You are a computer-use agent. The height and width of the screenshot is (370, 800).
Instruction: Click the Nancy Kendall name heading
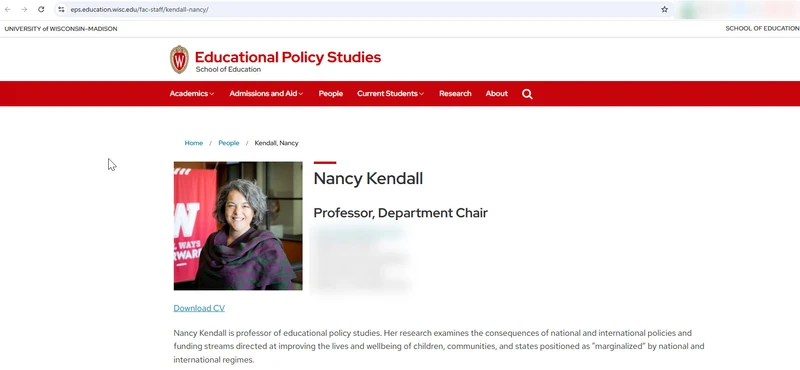pyautogui.click(x=368, y=179)
